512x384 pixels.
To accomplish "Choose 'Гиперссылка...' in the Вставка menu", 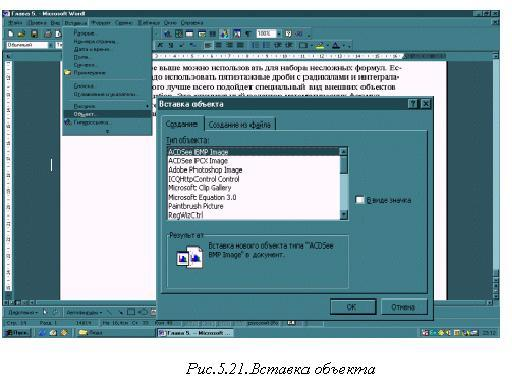I will (107, 122).
